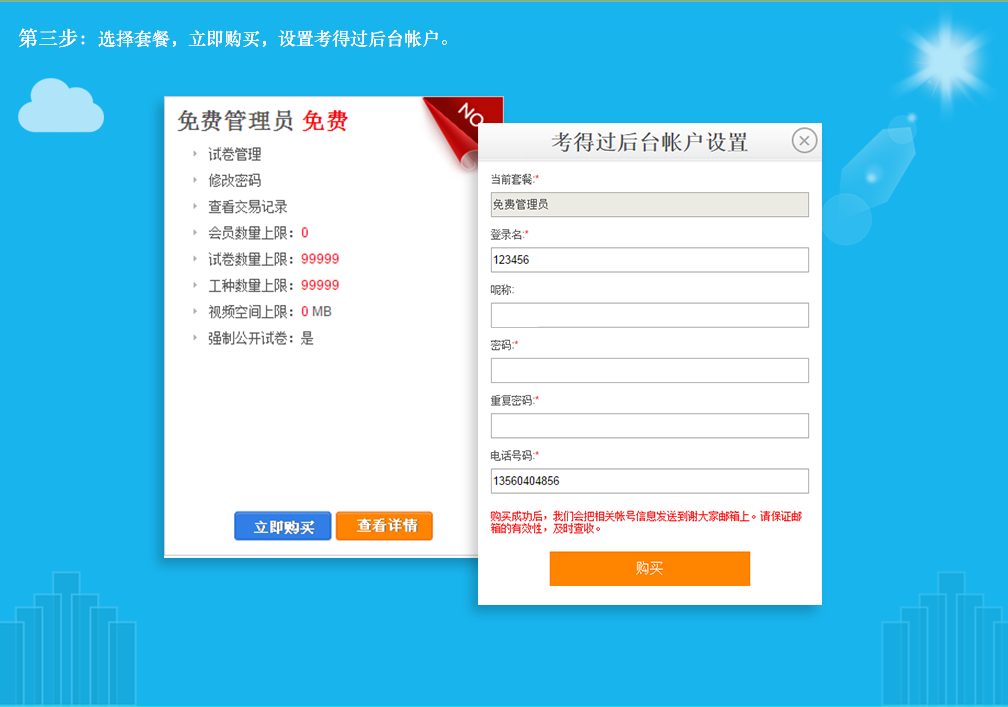Select the 查看交易记录 list item
1008x707 pixels.
247,207
